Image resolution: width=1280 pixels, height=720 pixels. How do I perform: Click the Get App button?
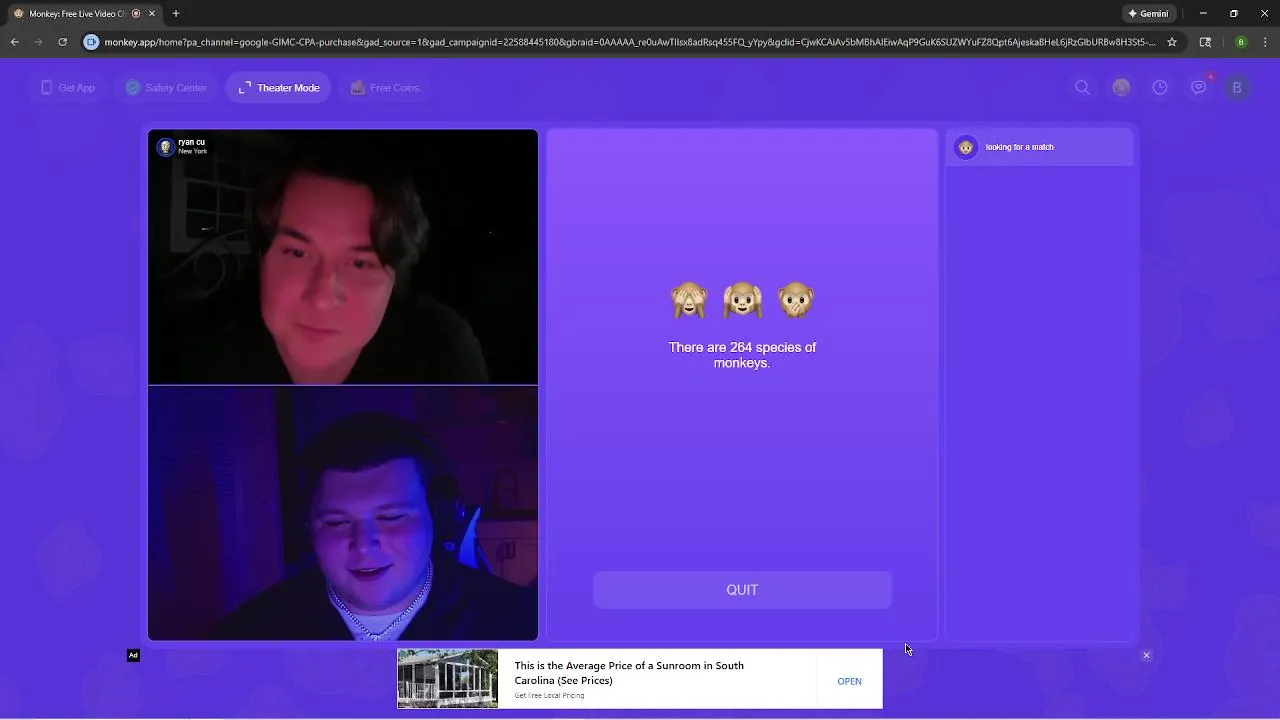(67, 88)
